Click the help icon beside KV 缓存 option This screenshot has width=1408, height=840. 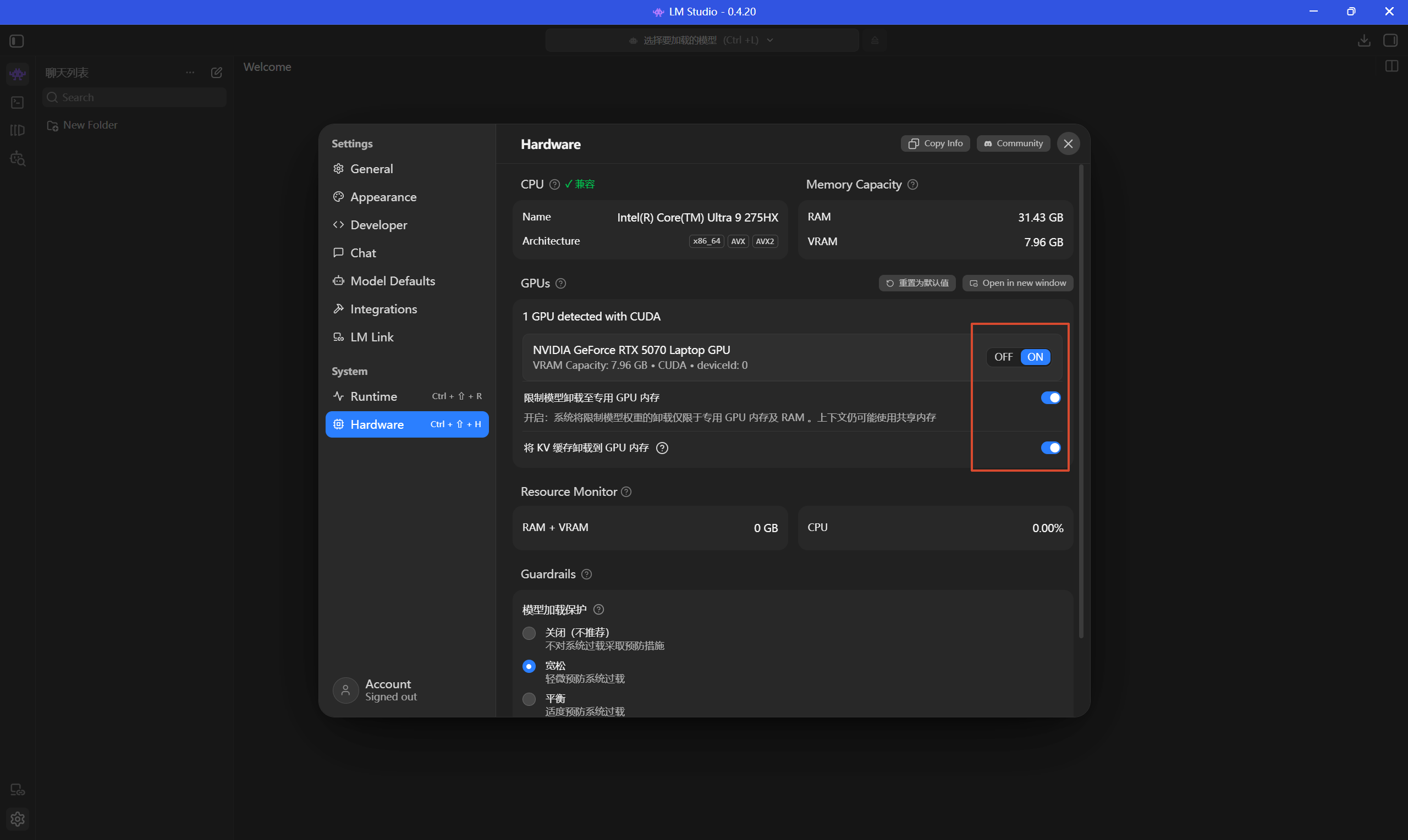point(662,448)
